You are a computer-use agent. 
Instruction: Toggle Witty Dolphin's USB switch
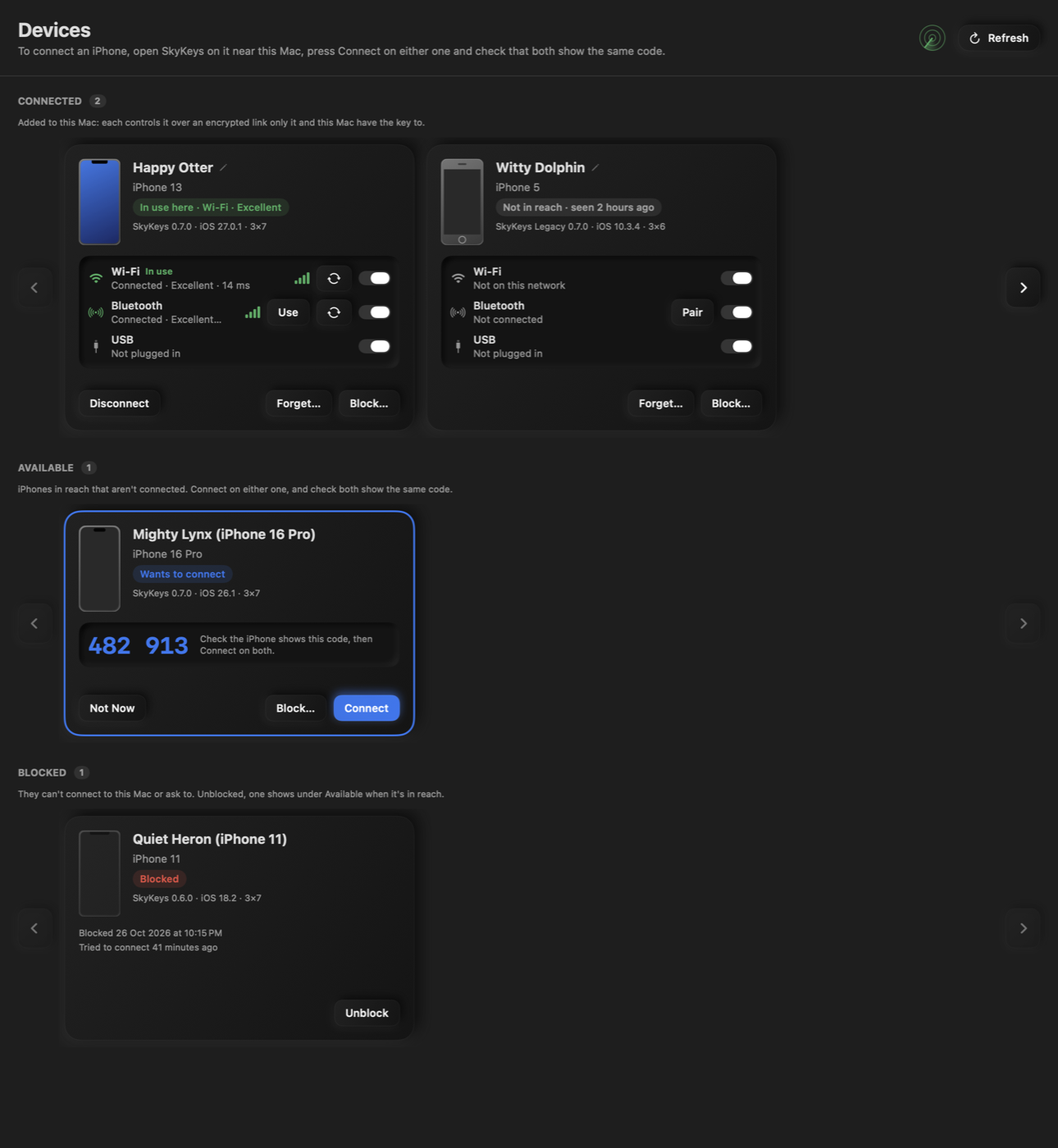tap(736, 346)
